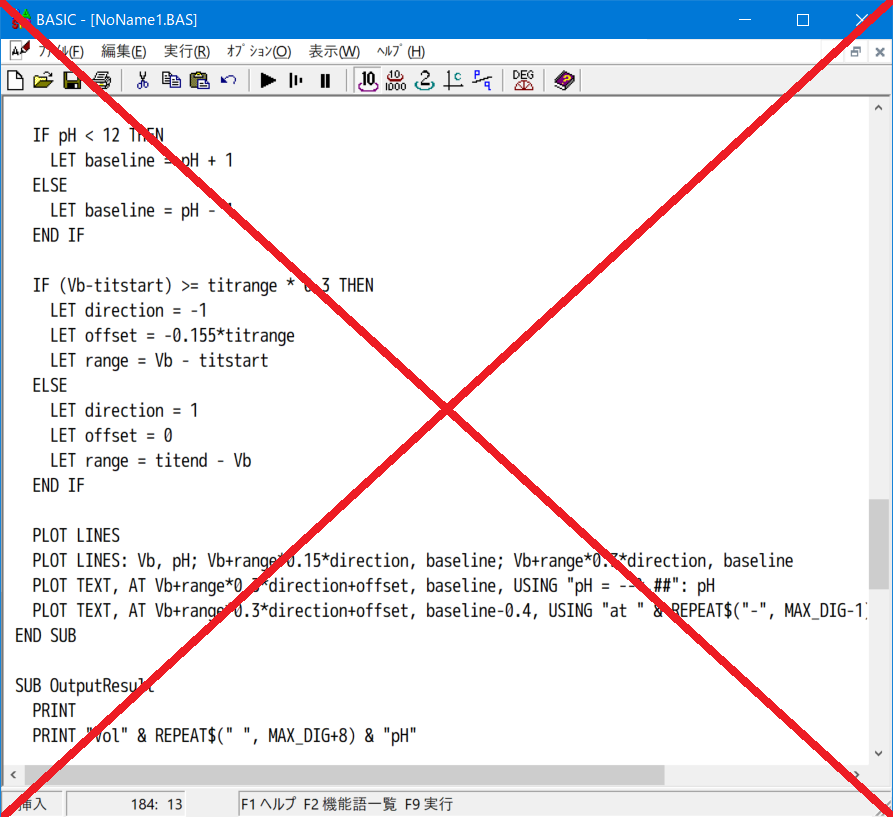Undo the last edit with the undo arrow
Image resolution: width=893 pixels, height=817 pixels.
click(x=228, y=81)
